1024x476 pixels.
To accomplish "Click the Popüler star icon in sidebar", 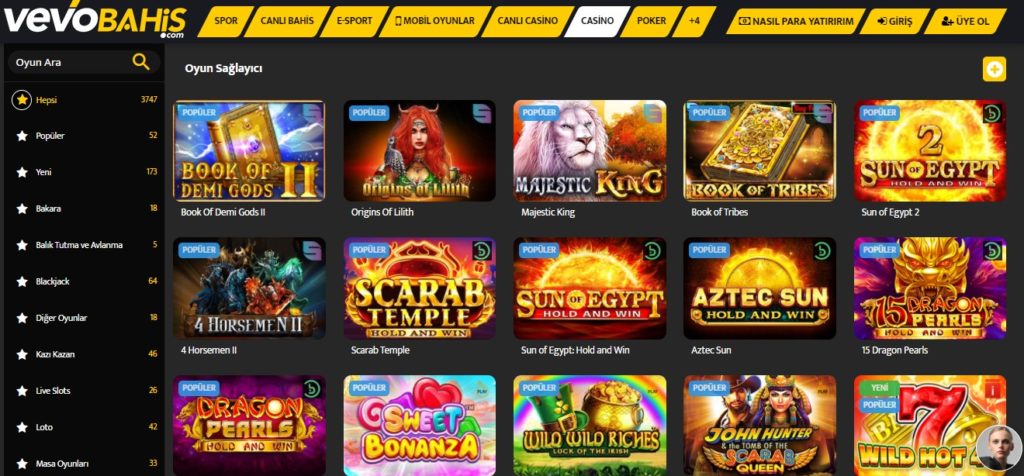I will 22,136.
